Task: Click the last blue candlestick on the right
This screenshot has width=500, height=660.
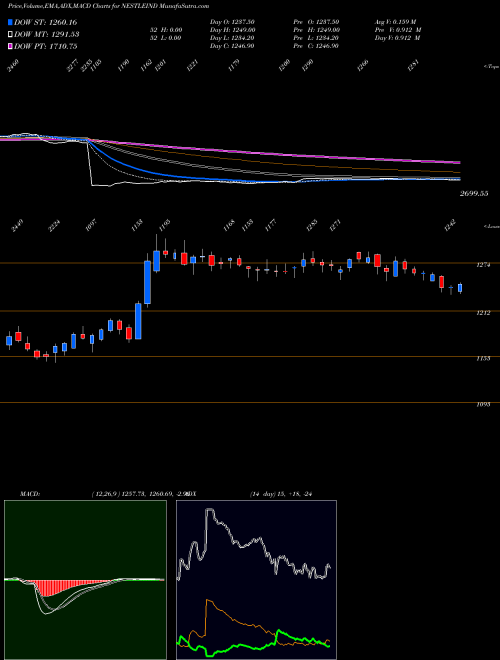Action: click(x=460, y=288)
